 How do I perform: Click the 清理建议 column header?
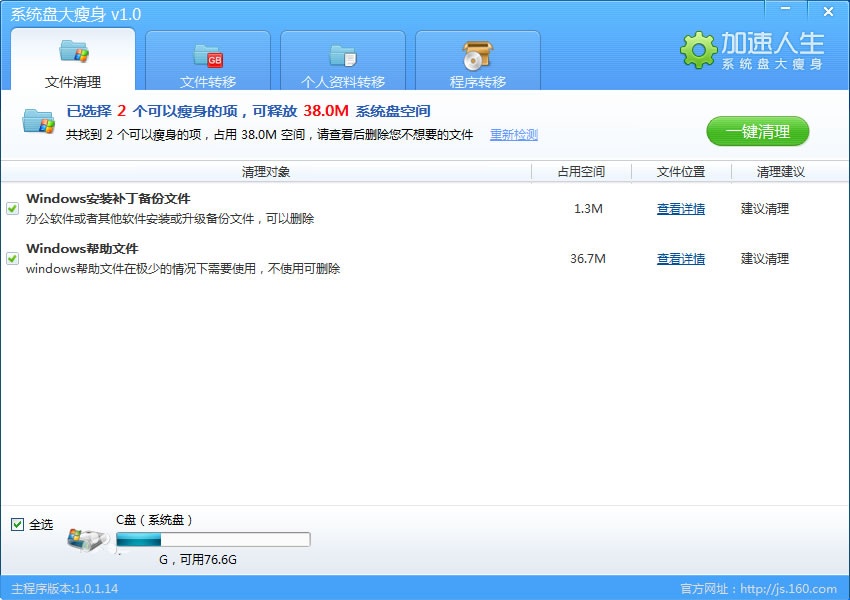point(781,172)
